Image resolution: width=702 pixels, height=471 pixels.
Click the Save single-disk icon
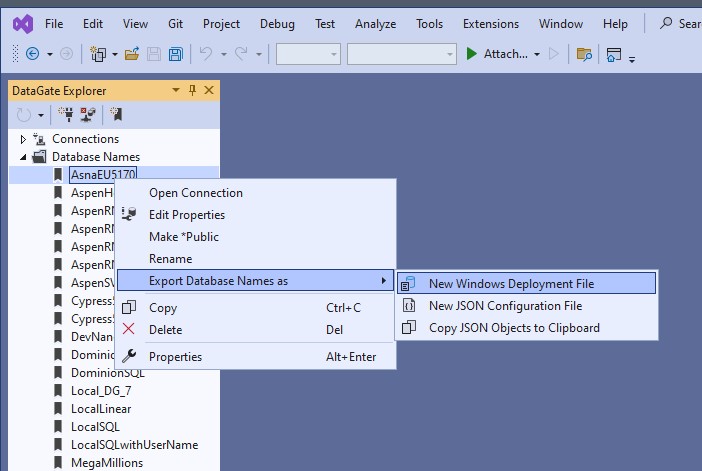tap(154, 54)
